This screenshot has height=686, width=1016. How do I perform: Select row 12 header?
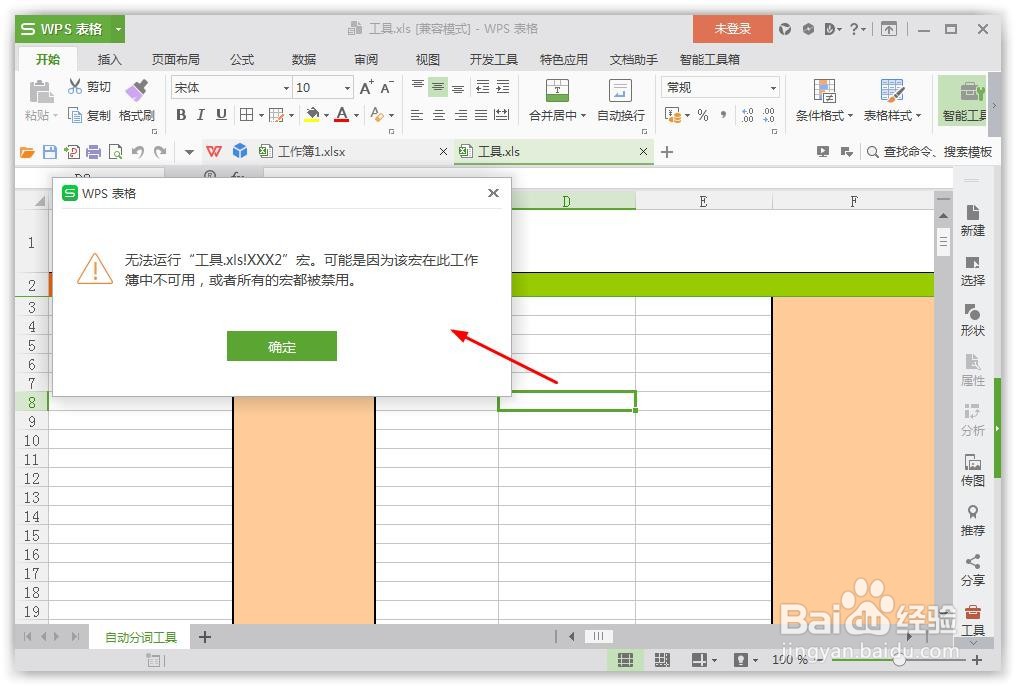tap(32, 479)
